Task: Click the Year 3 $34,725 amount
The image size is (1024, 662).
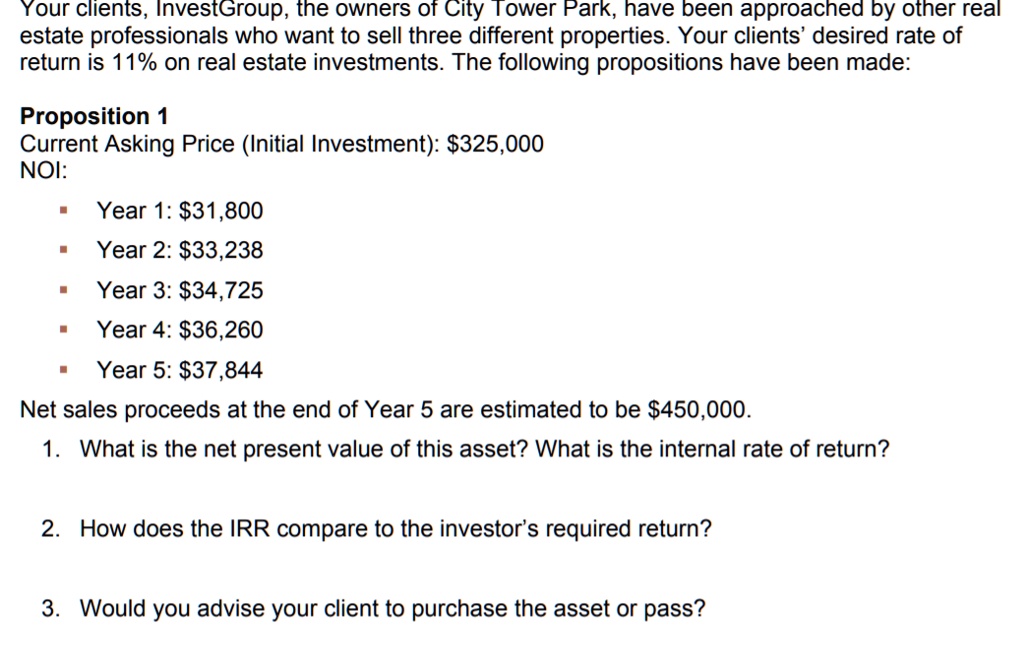Action: 221,291
